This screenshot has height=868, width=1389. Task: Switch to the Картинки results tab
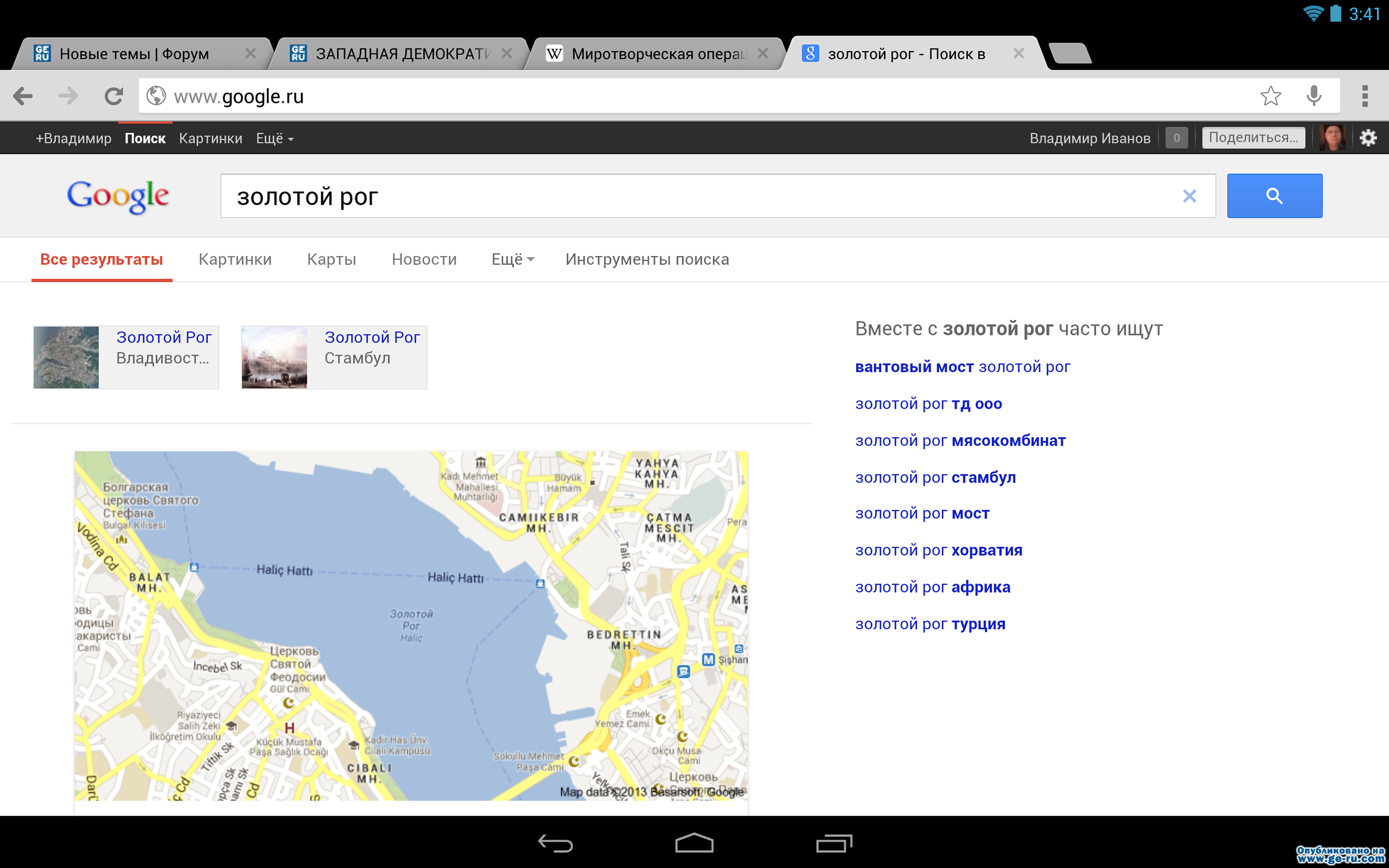(x=235, y=259)
